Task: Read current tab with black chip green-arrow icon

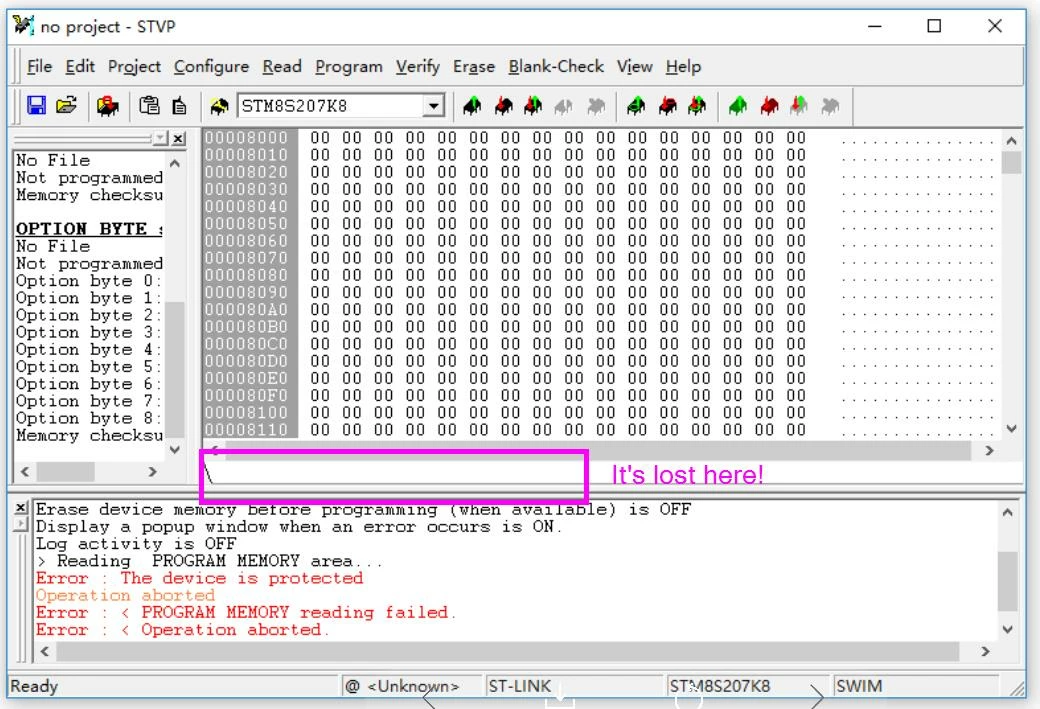Action: (x=472, y=105)
